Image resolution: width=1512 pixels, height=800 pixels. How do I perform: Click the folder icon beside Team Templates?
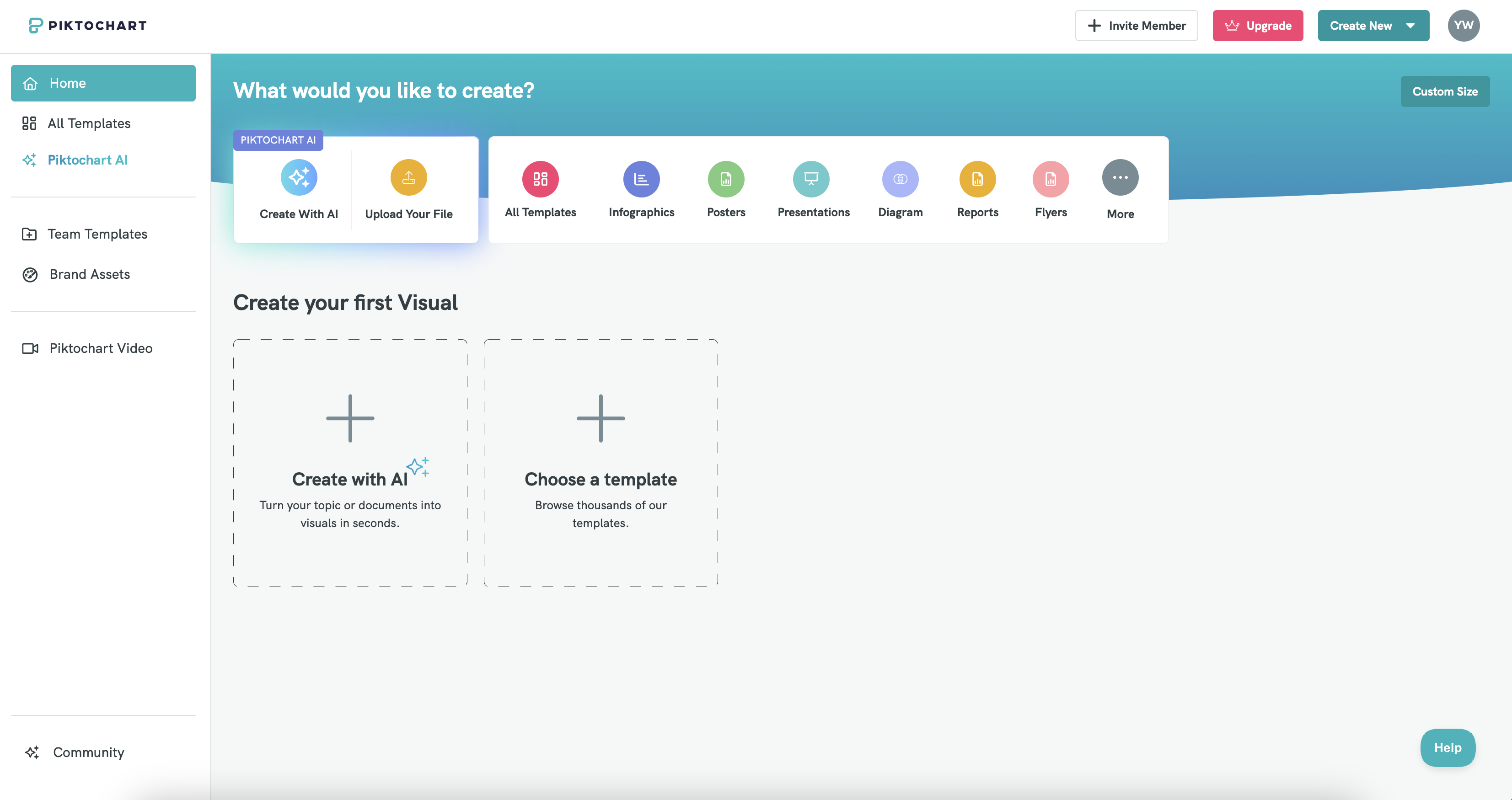pyautogui.click(x=29, y=234)
